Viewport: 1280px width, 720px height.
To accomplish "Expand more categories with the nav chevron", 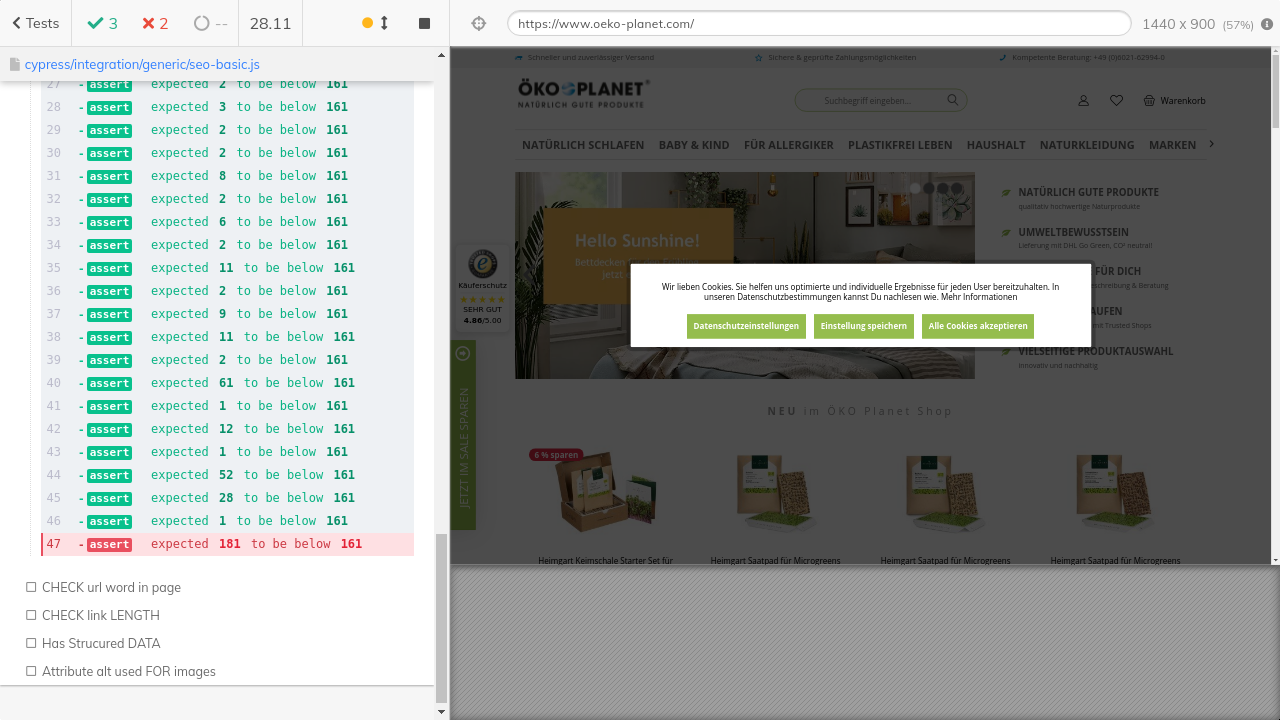I will point(1211,144).
